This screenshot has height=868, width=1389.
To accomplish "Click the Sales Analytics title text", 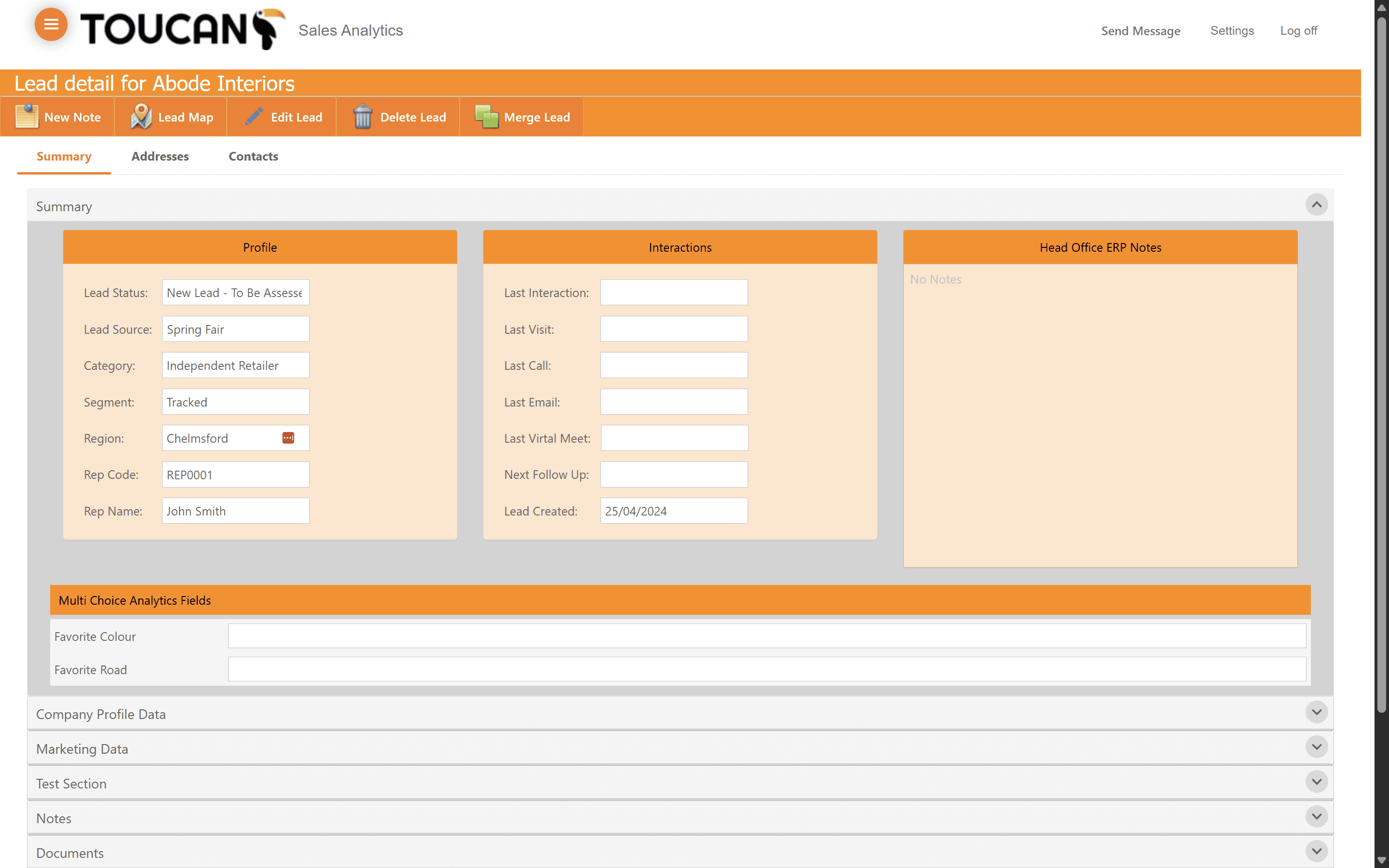I will [351, 30].
